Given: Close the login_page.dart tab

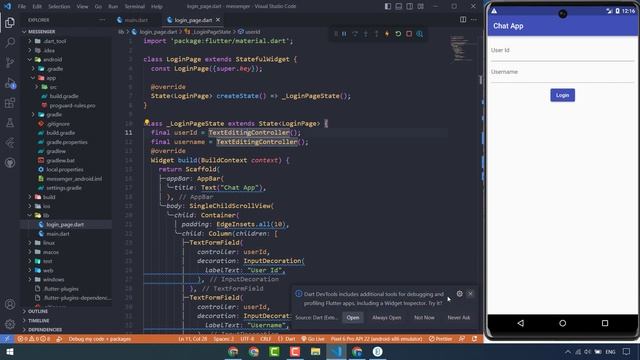Looking at the screenshot, I should 218,20.
